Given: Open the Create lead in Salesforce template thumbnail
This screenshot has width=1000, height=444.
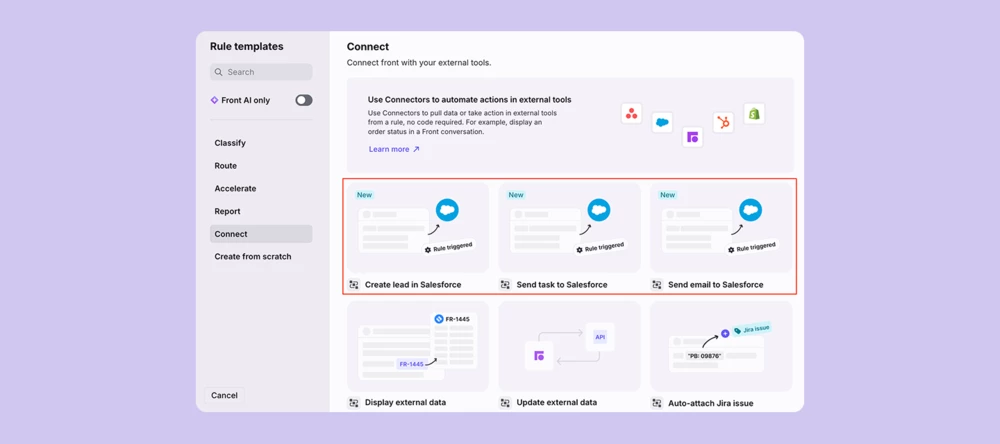Looking at the screenshot, I should coord(418,228).
